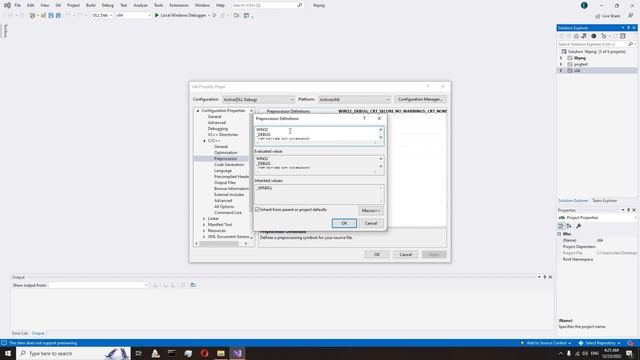Open the Tools menu
Image resolution: width=640 pixels, height=360 pixels.
click(x=158, y=5)
